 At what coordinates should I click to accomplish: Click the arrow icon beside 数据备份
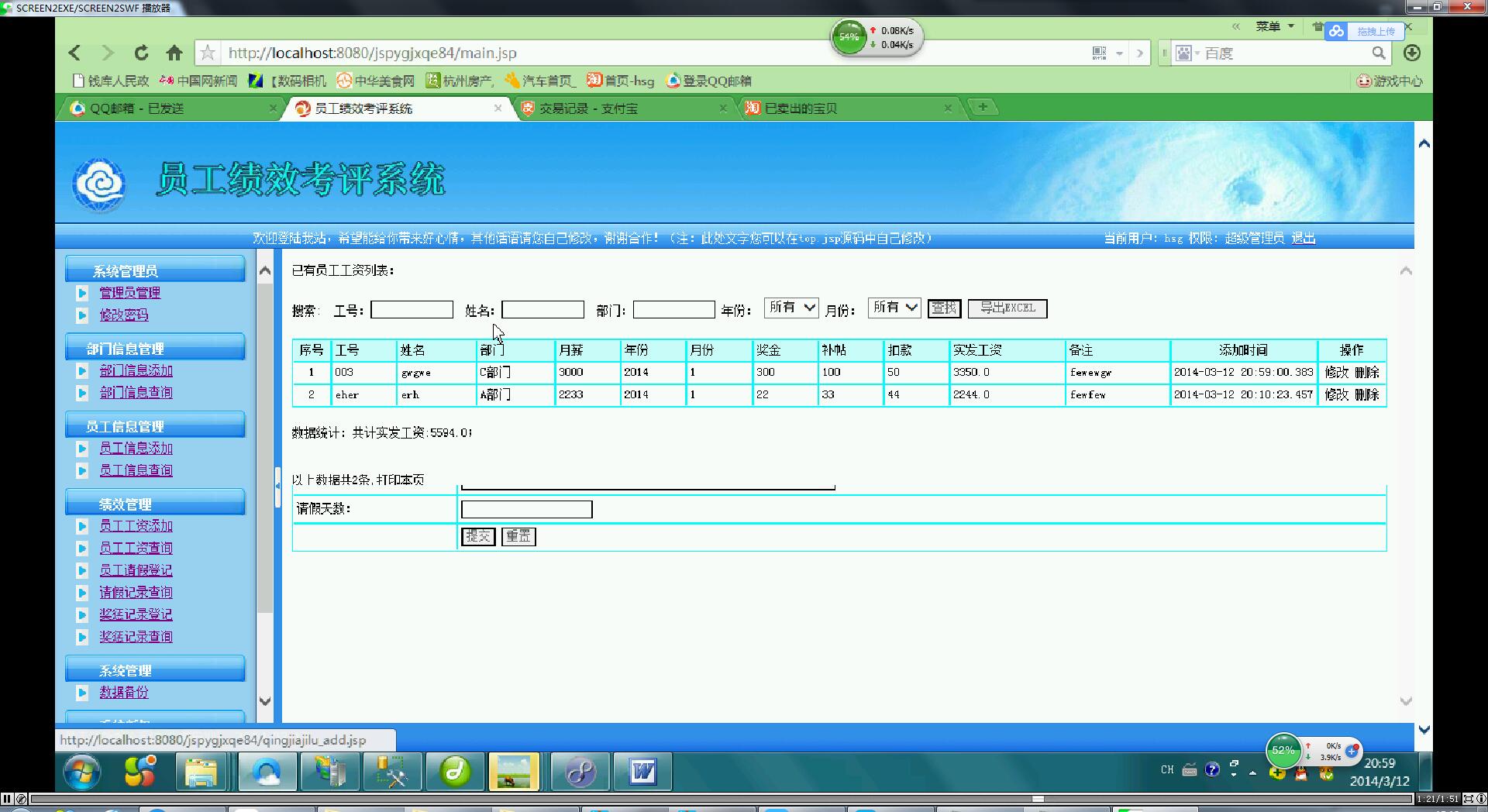[x=82, y=693]
